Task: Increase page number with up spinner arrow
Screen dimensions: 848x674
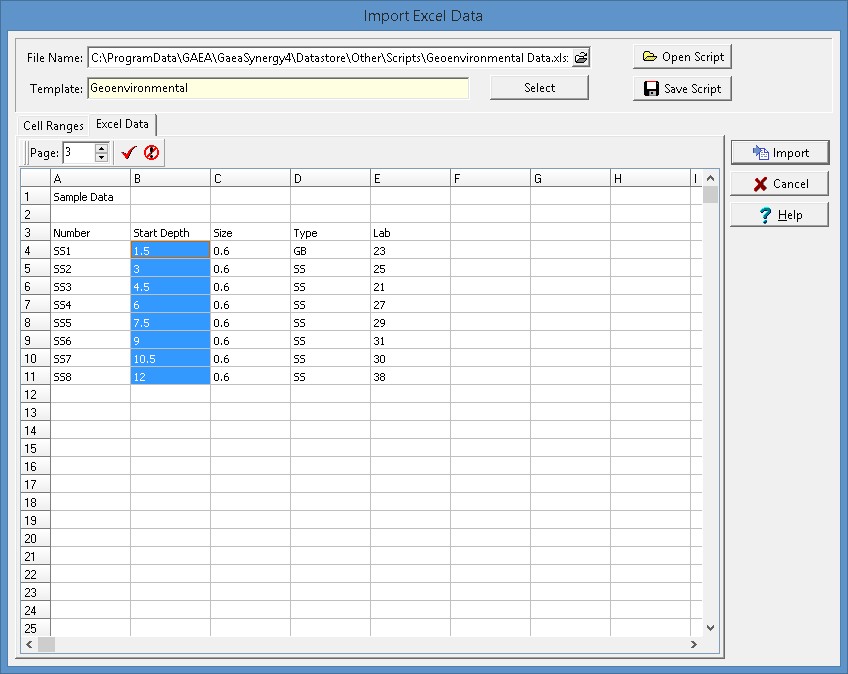Action: click(101, 148)
